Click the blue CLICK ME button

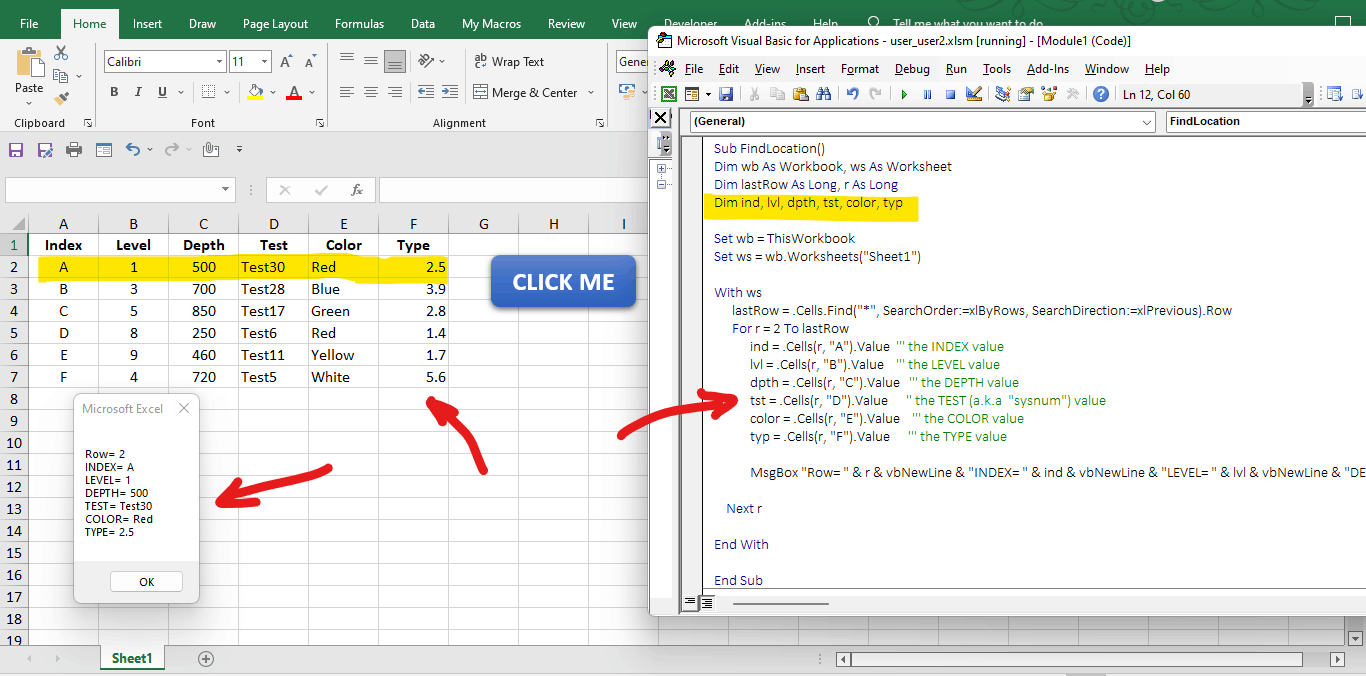tap(563, 282)
